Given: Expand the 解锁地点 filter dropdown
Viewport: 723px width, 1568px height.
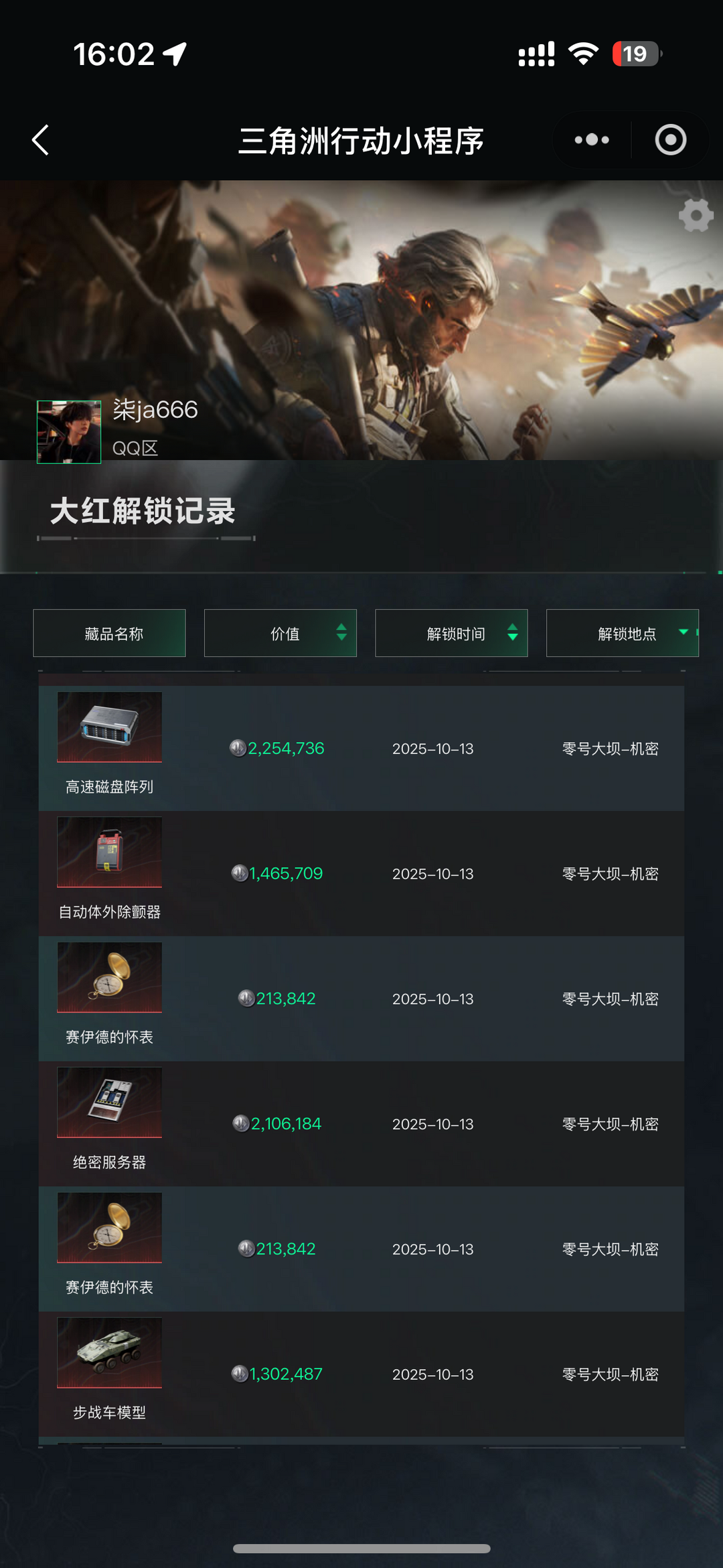Looking at the screenshot, I should 684,632.
